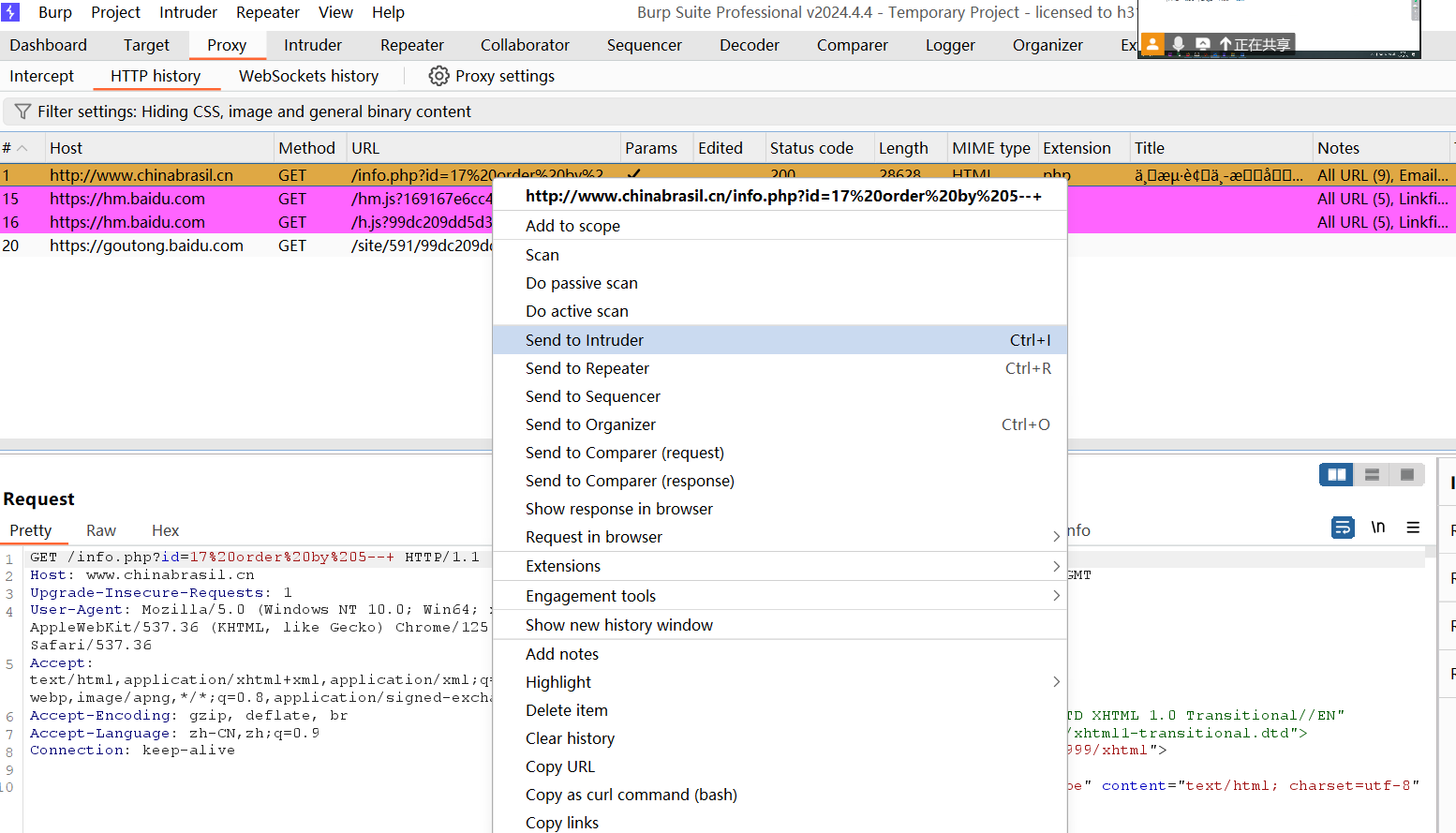
Task: Click the screen-share icon in sharing bar
Action: (x=1202, y=44)
